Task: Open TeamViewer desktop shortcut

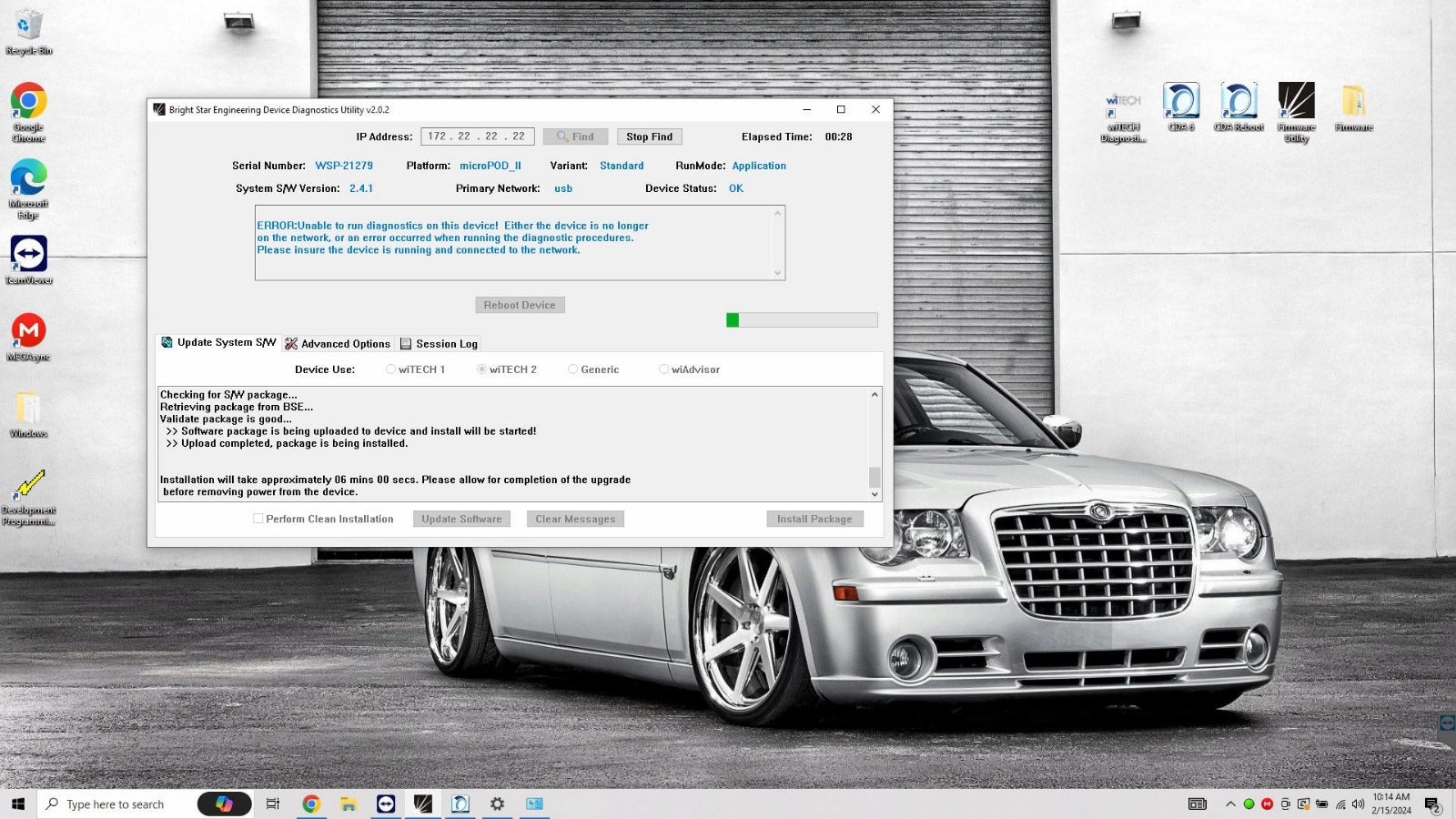Action: [29, 257]
